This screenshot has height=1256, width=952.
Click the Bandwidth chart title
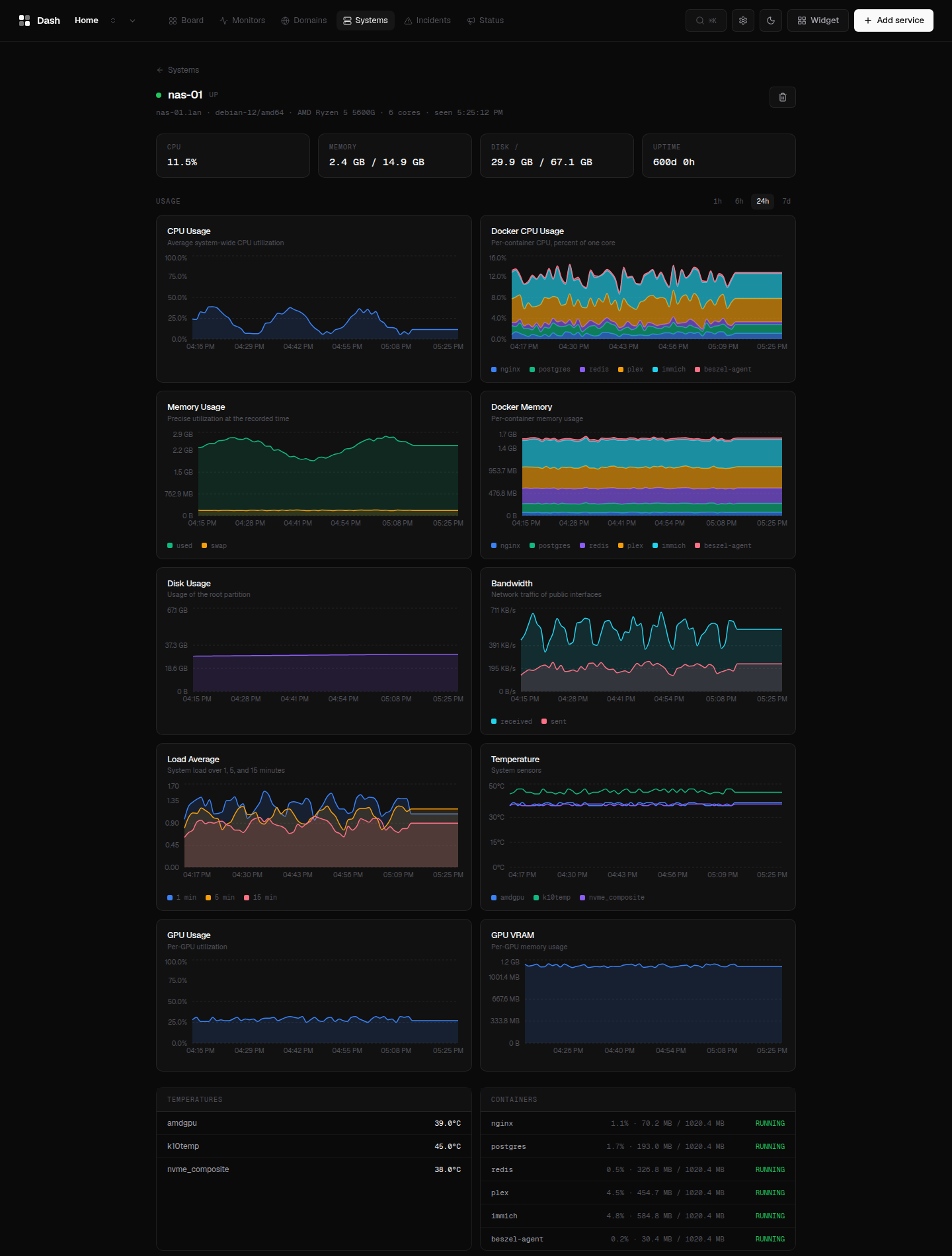(x=512, y=584)
